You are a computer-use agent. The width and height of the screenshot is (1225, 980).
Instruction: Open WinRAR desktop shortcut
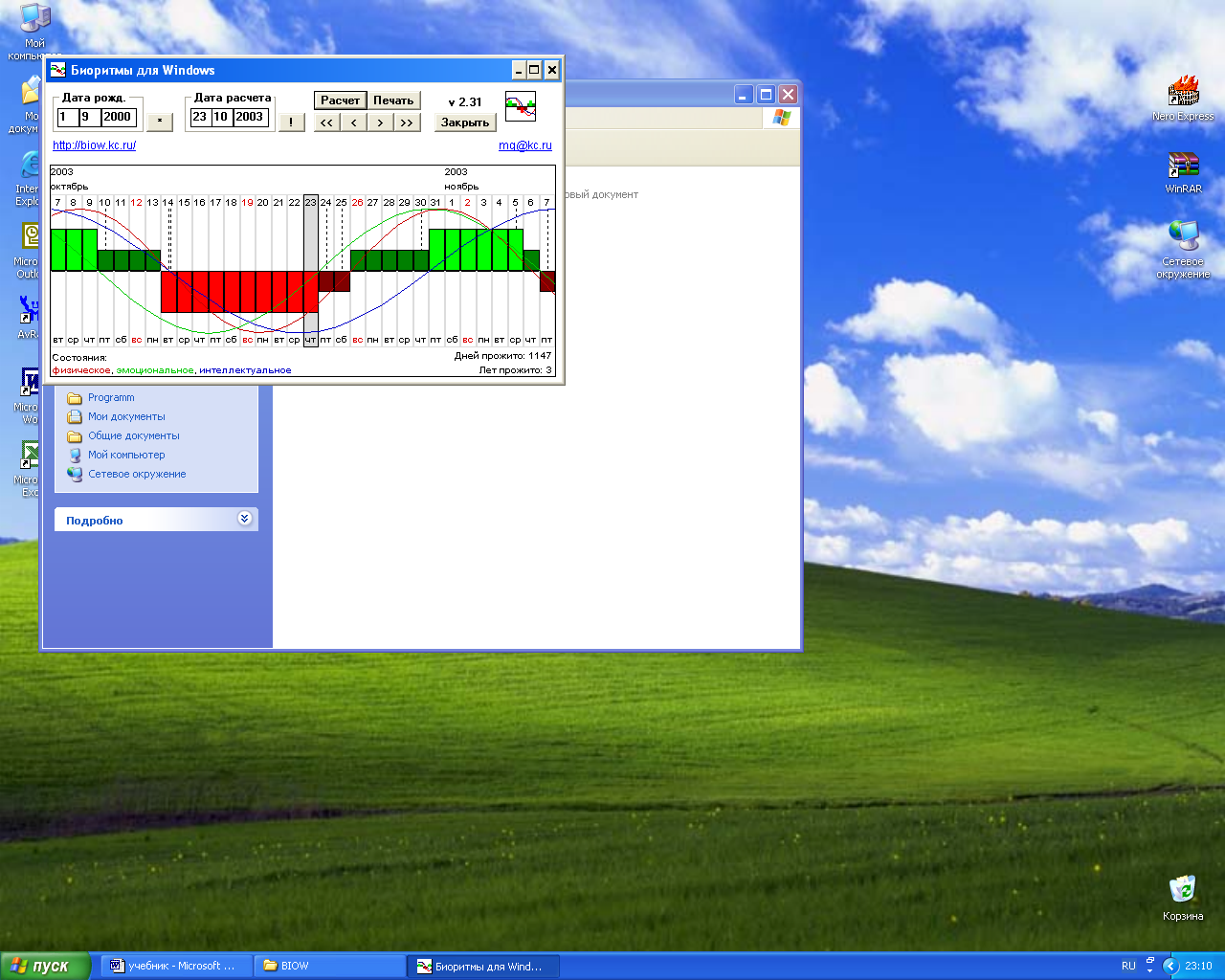1183,173
